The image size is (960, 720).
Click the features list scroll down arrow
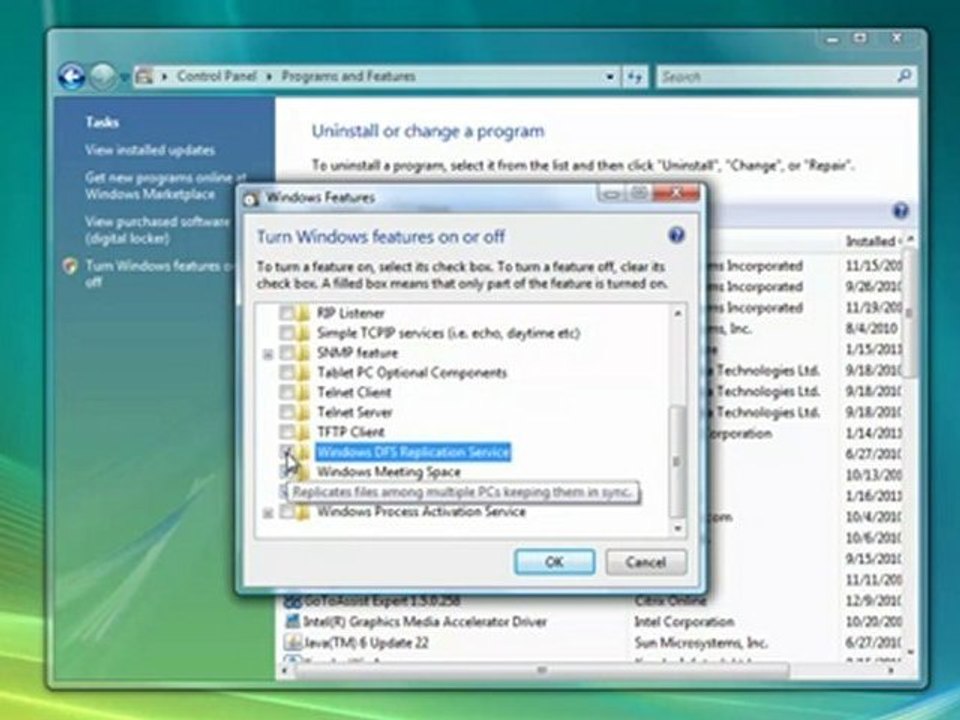[677, 528]
